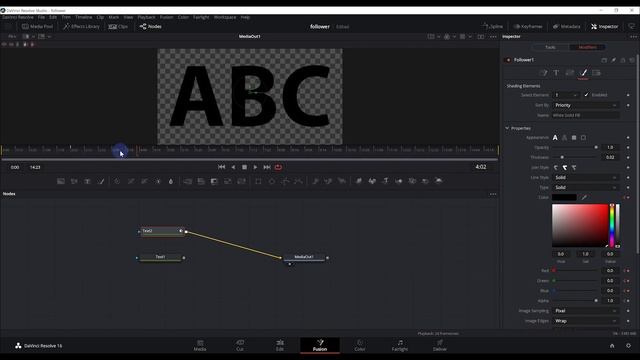Viewport: 640px width, 360px height.
Task: Add an Ellipse mask from the toolbar
Action: [271, 181]
